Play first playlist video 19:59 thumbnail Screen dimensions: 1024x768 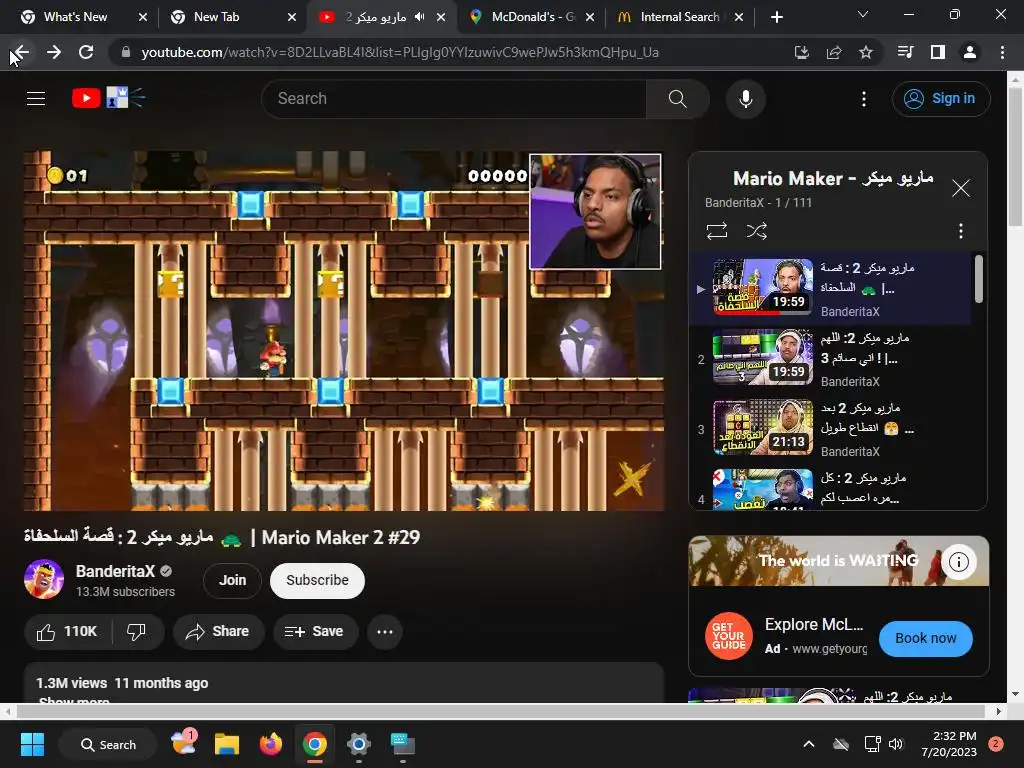click(762, 287)
